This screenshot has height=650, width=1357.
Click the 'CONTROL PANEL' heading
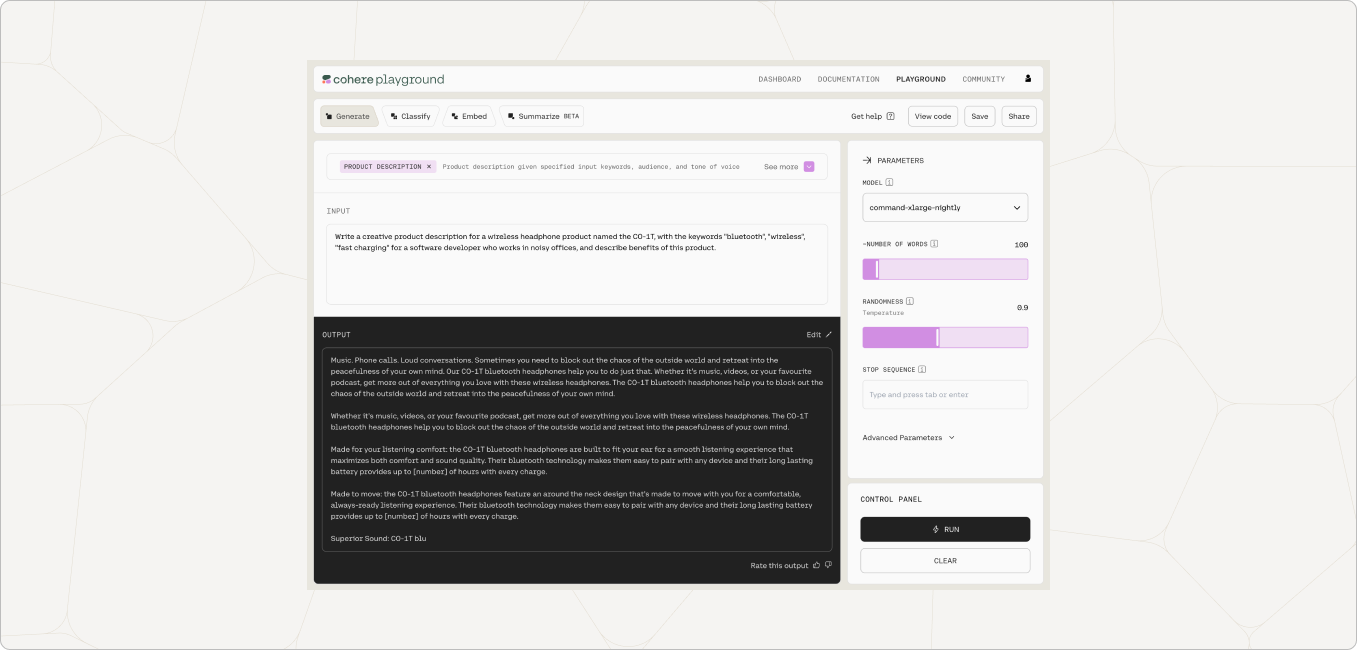click(891, 499)
